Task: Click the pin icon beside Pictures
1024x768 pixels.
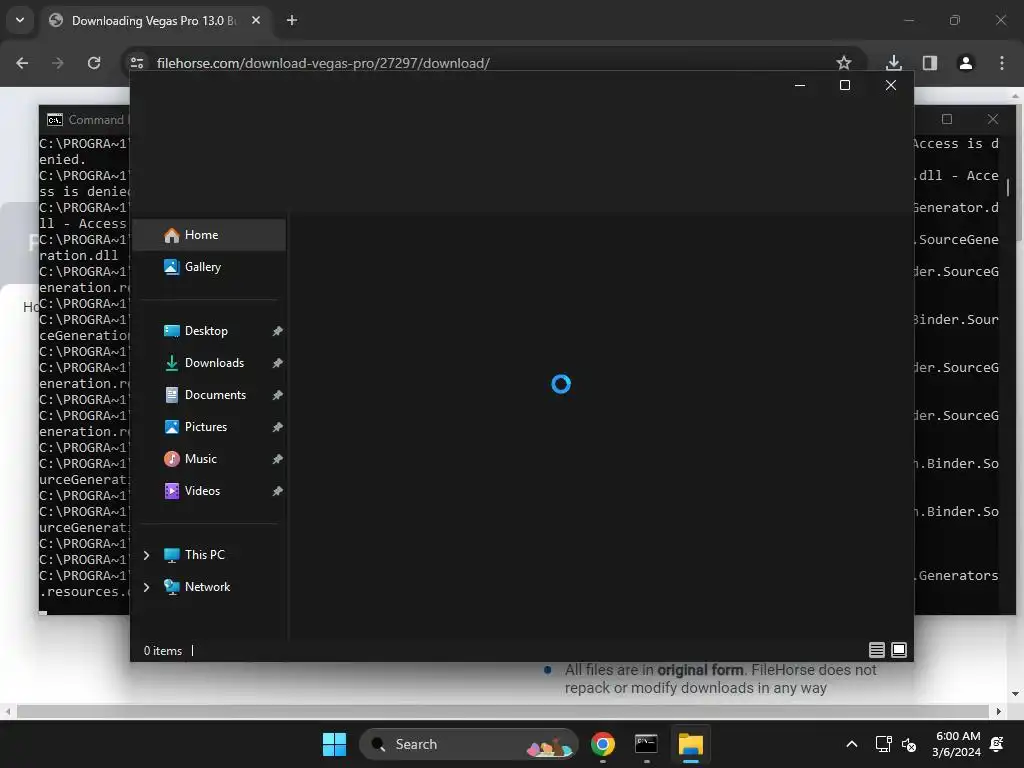Action: coord(278,427)
